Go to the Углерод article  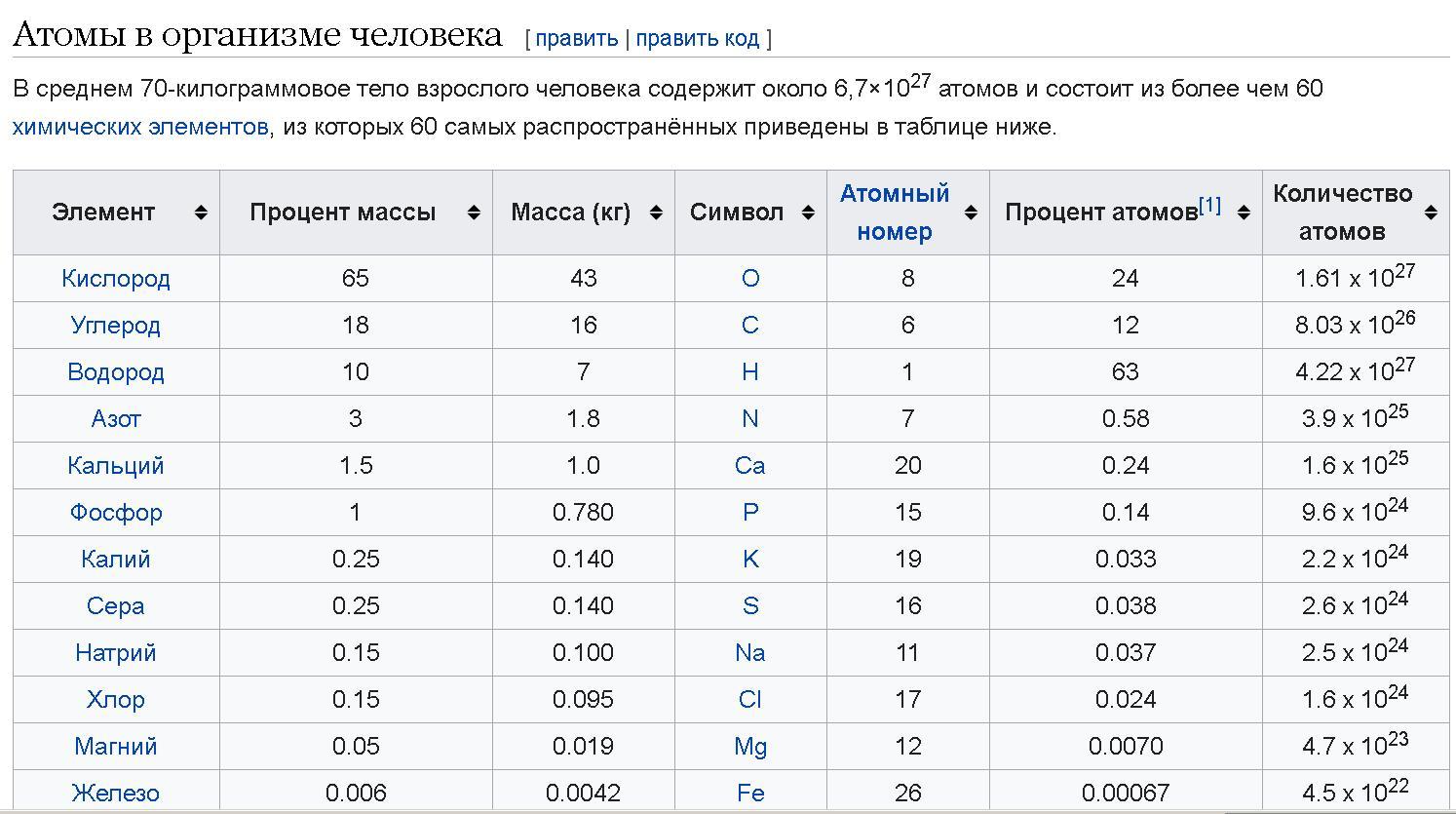pyautogui.click(x=116, y=326)
